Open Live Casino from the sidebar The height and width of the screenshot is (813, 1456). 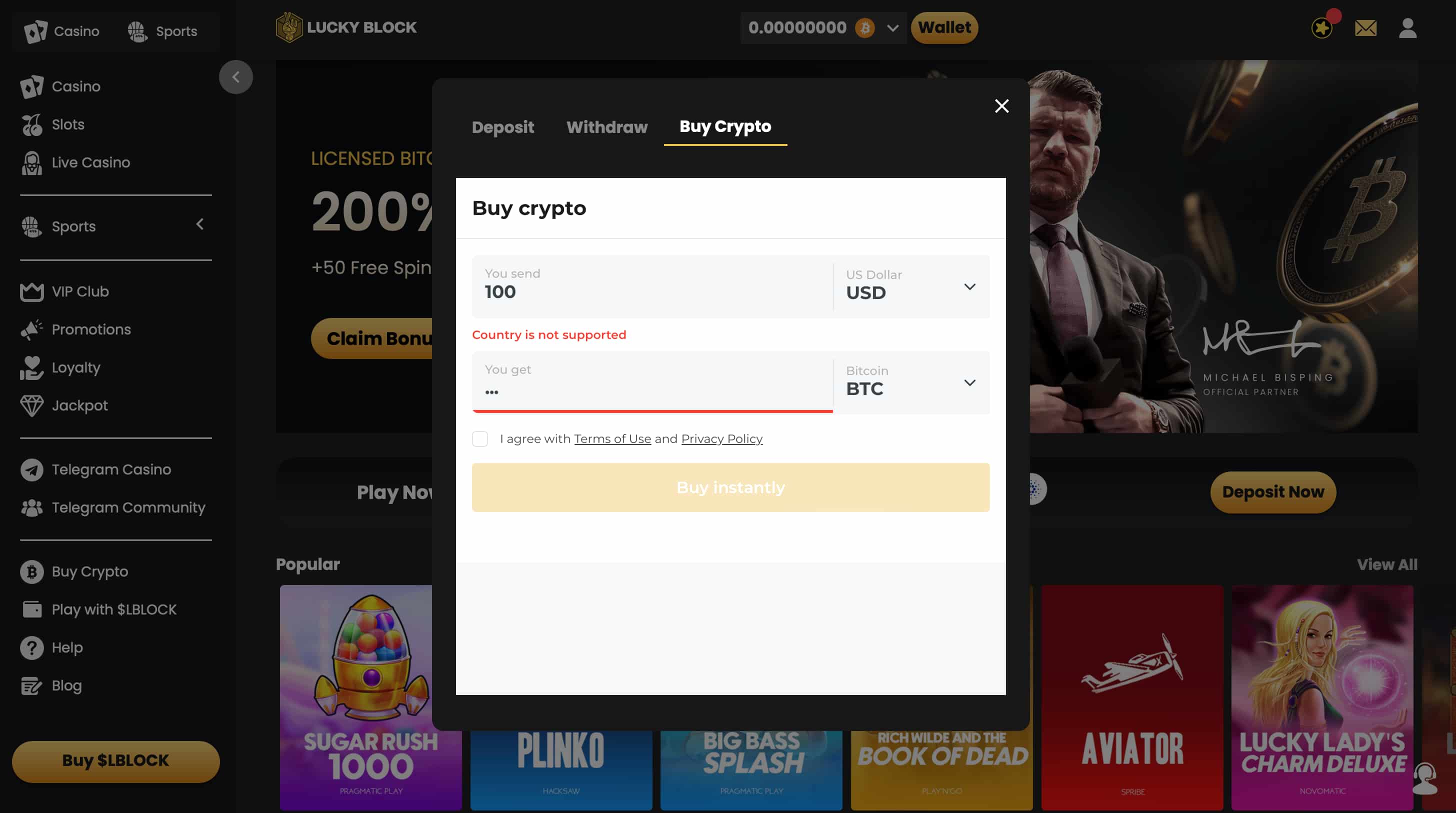90,162
